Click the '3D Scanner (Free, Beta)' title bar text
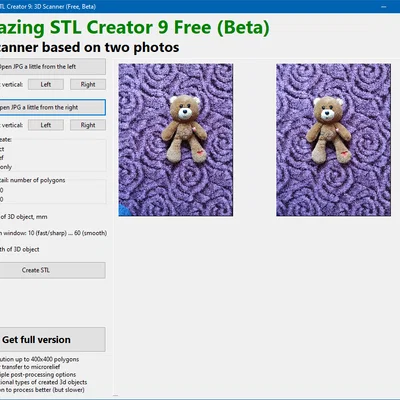Image resolution: width=400 pixels, height=400 pixels. 65,7
